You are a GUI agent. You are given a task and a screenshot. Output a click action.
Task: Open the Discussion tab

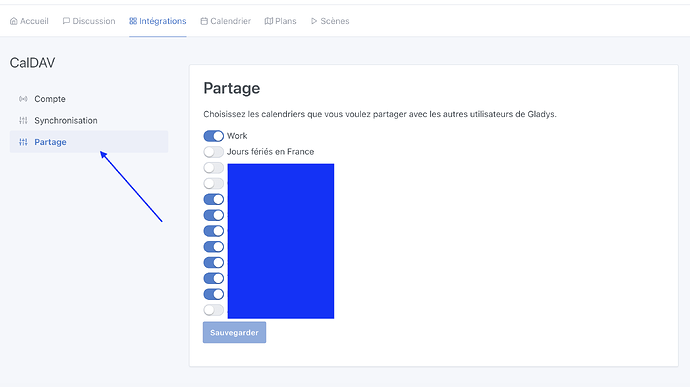click(x=89, y=21)
